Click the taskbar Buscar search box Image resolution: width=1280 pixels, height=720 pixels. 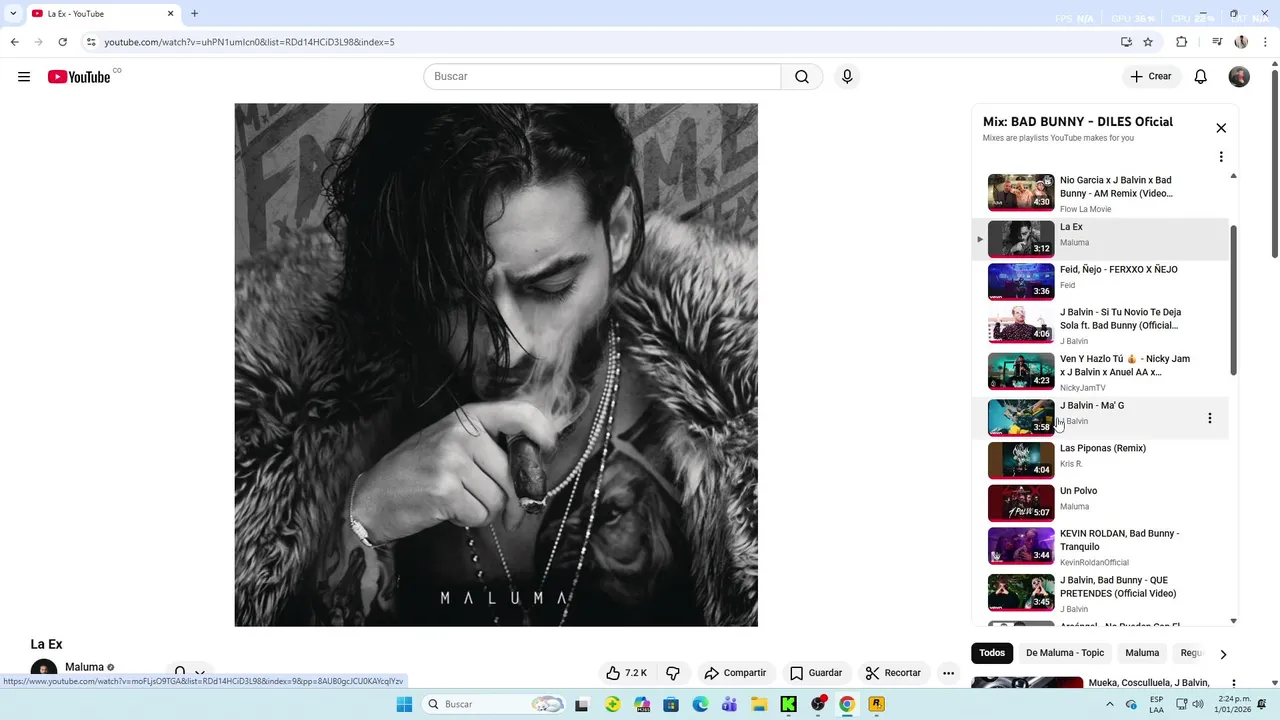[x=493, y=704]
